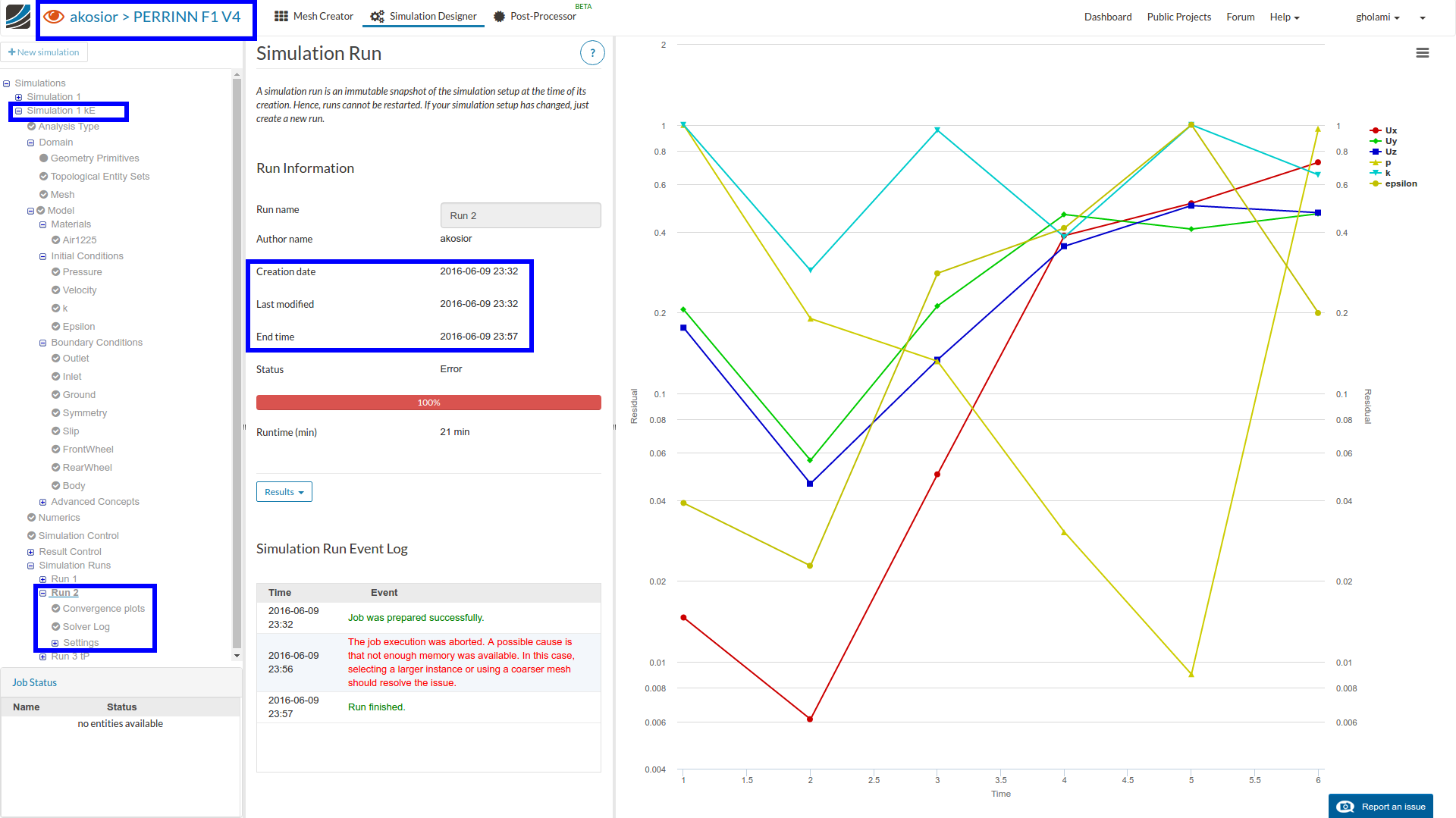Open the Results dropdown
This screenshot has width=1456, height=818.
[x=284, y=492]
